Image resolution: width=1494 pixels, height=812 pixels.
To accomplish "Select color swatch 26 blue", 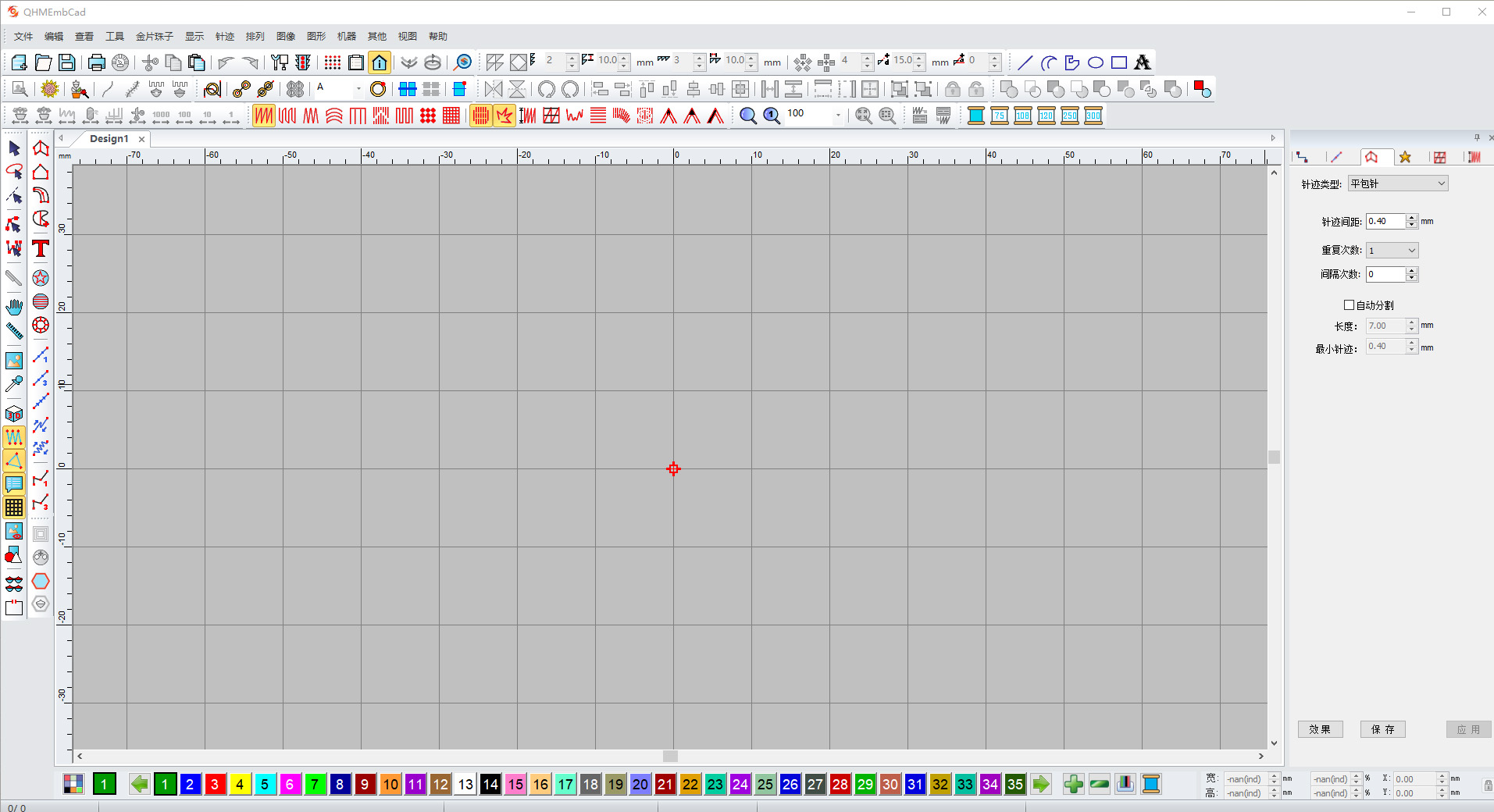I will click(x=790, y=784).
